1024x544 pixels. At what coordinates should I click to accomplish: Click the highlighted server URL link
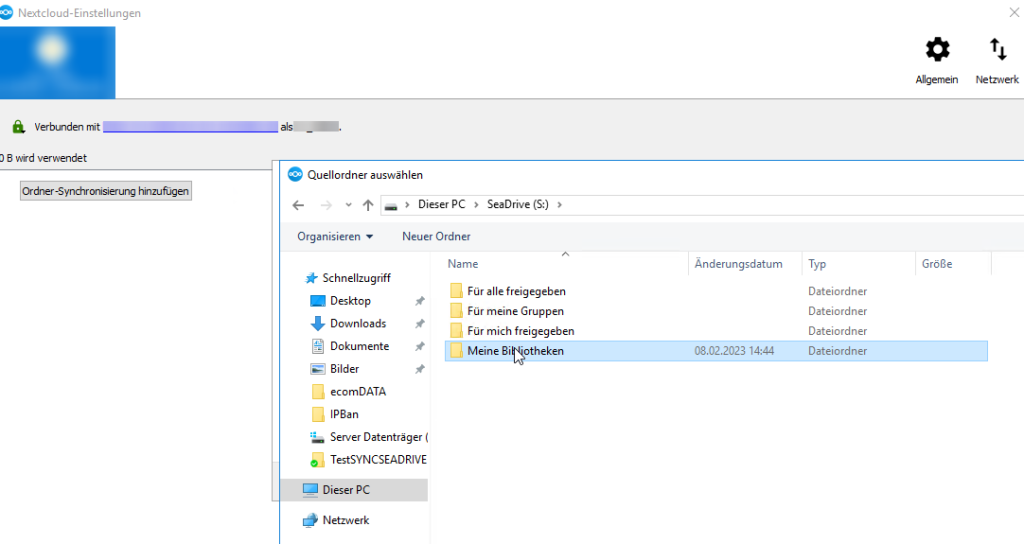tap(190, 127)
